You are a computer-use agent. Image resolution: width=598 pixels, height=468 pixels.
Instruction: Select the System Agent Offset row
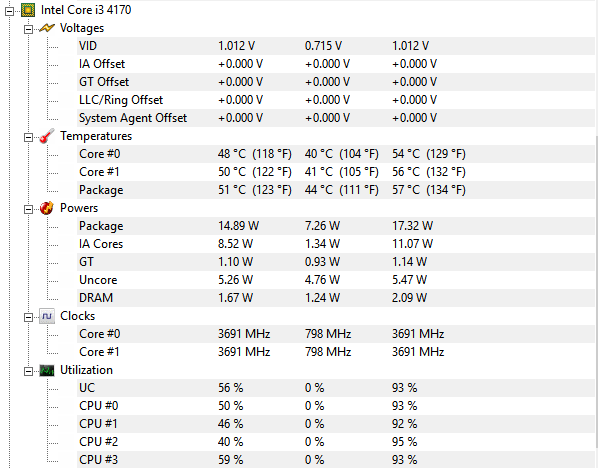pos(336,118)
